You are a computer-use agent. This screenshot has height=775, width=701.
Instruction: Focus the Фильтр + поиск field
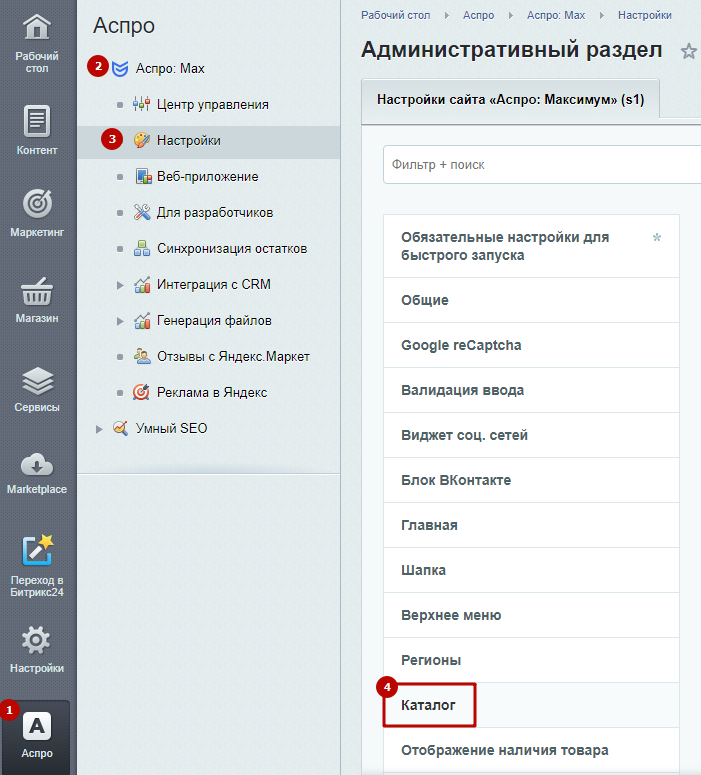(542, 165)
